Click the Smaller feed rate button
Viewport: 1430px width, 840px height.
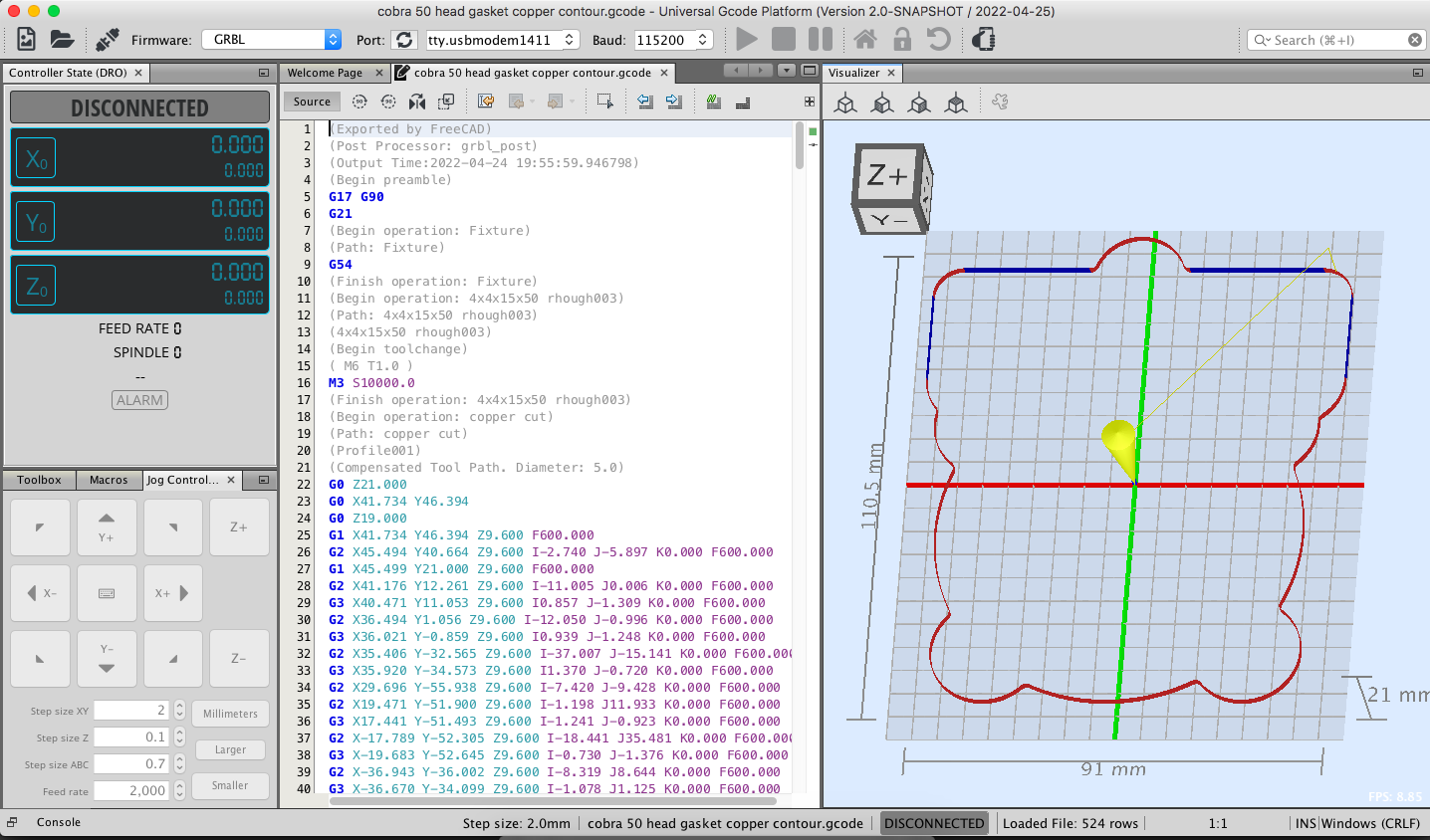click(230, 786)
